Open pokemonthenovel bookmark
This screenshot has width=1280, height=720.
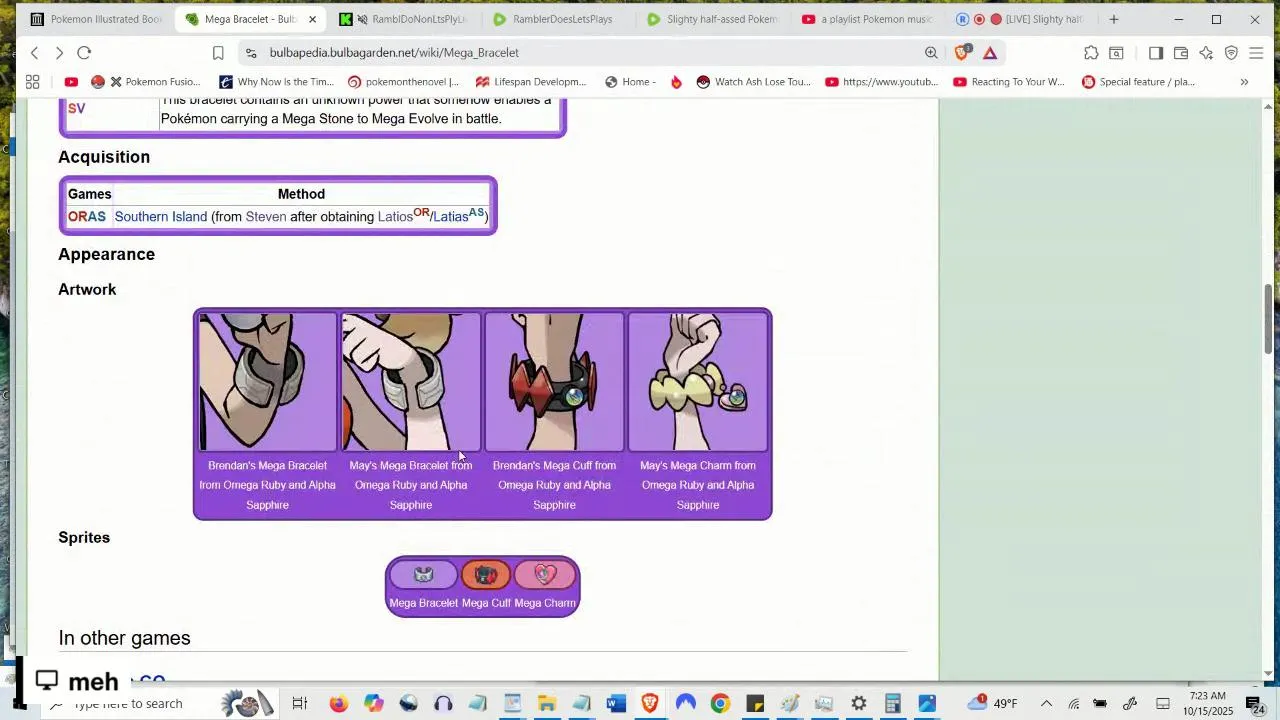pos(403,82)
